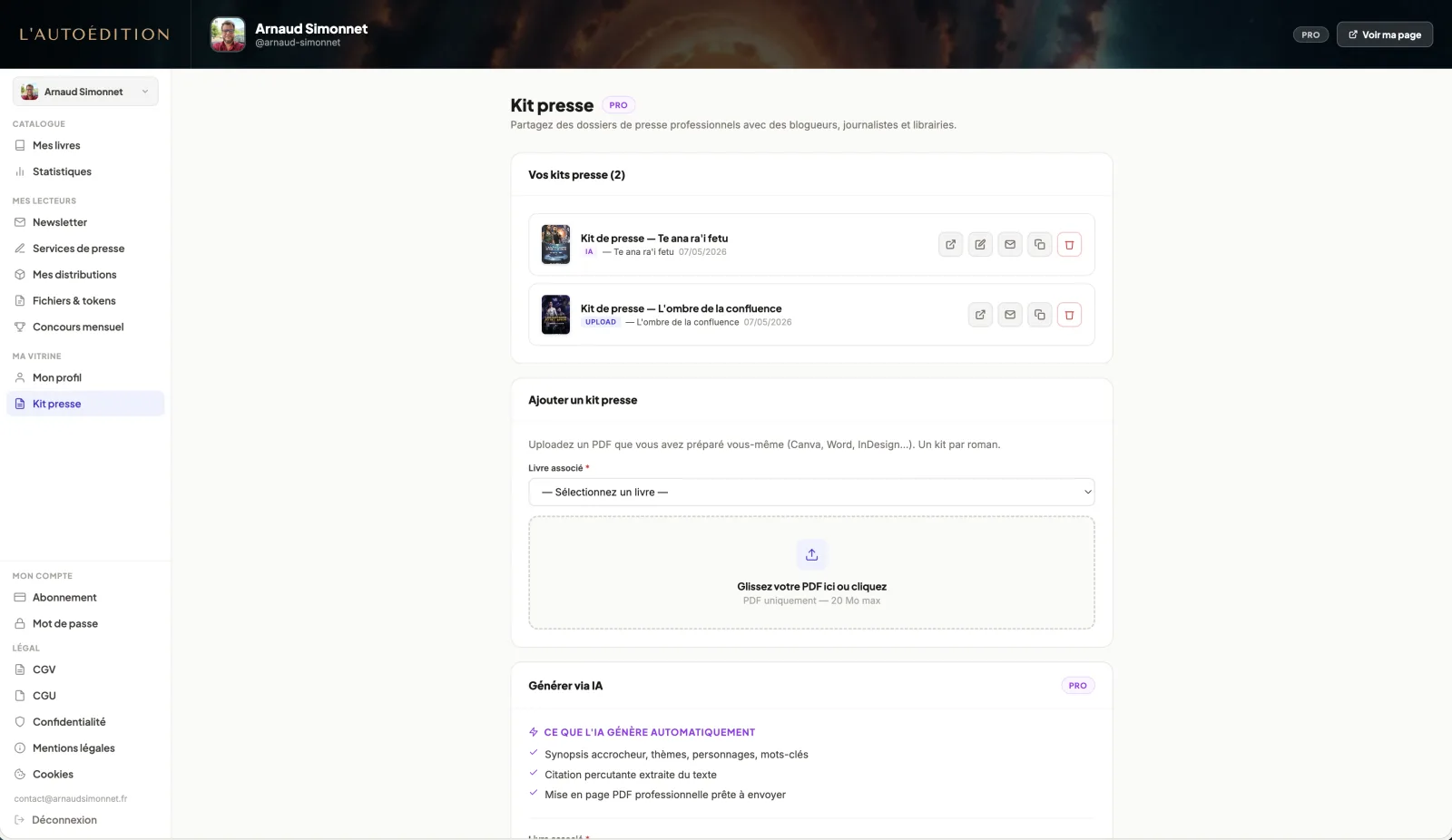Image resolution: width=1452 pixels, height=840 pixels.
Task: Open Mes livres in the sidebar
Action: [85, 145]
